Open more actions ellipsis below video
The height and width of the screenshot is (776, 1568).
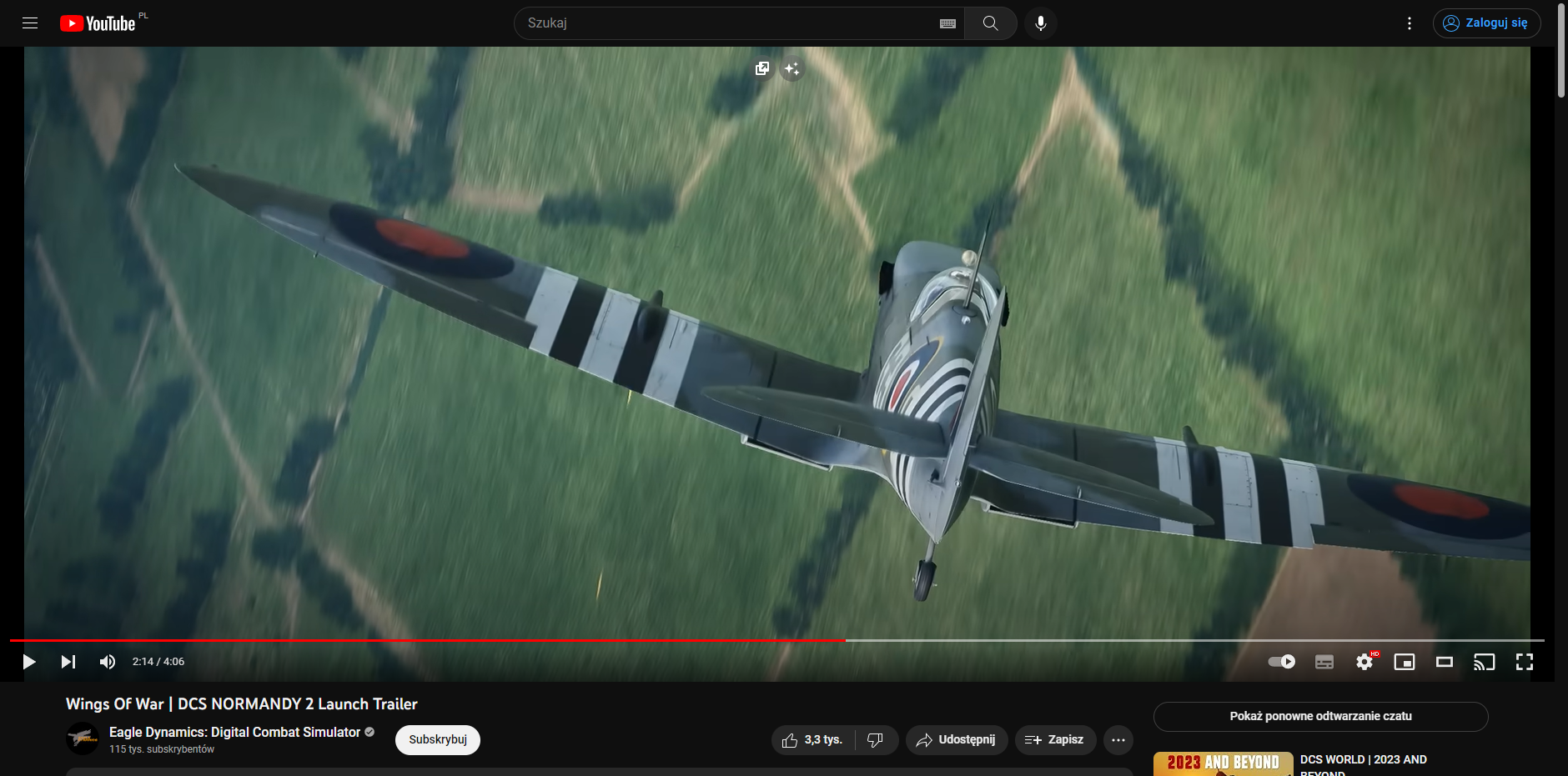(1118, 740)
